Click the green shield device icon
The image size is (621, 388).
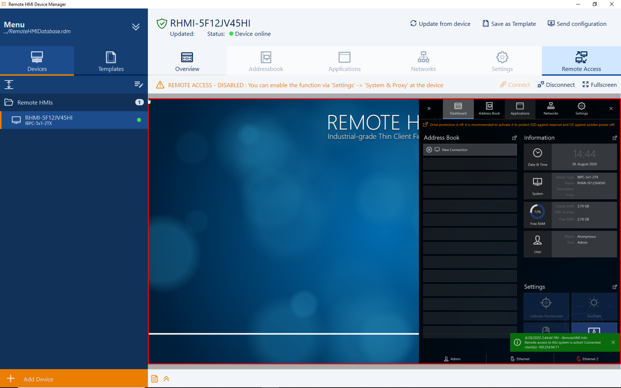click(x=162, y=24)
